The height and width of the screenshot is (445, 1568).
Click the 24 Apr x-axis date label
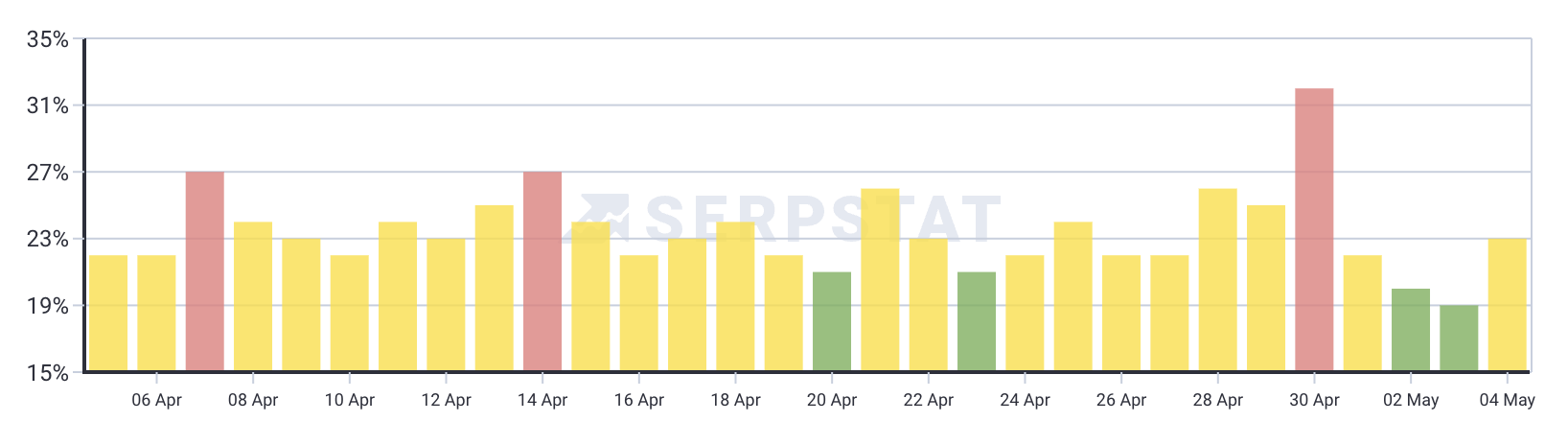(x=1025, y=400)
